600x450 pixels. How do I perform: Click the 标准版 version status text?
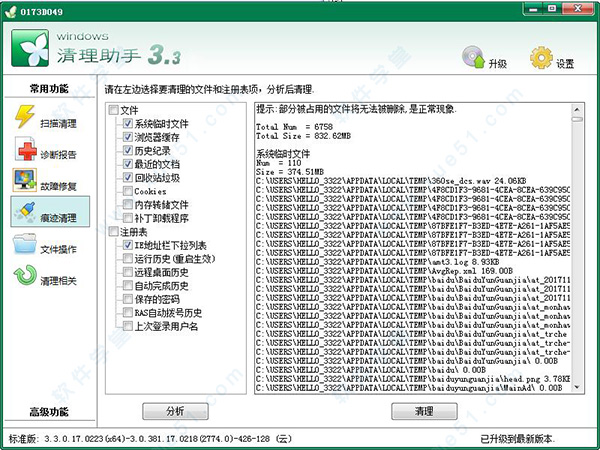tap(150, 439)
